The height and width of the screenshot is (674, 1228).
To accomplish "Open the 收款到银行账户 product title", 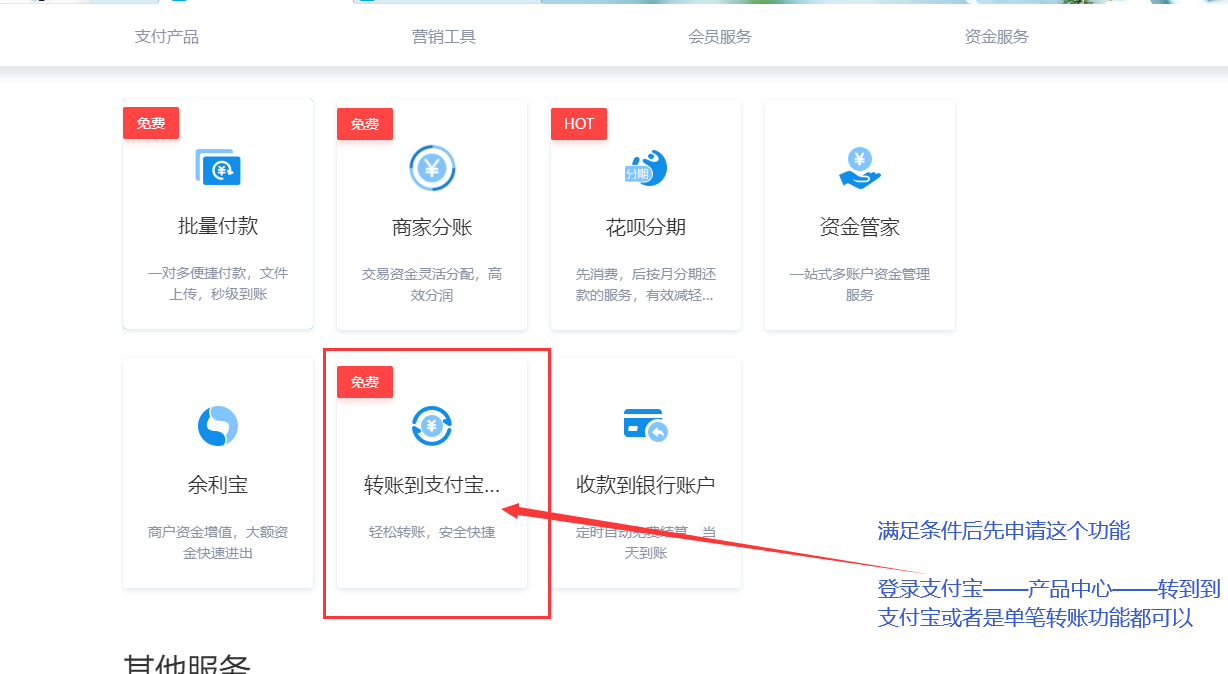I will click(646, 485).
